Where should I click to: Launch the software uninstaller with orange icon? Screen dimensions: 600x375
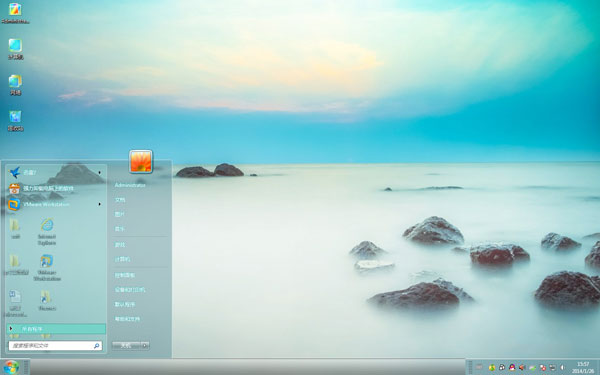[x=55, y=188]
